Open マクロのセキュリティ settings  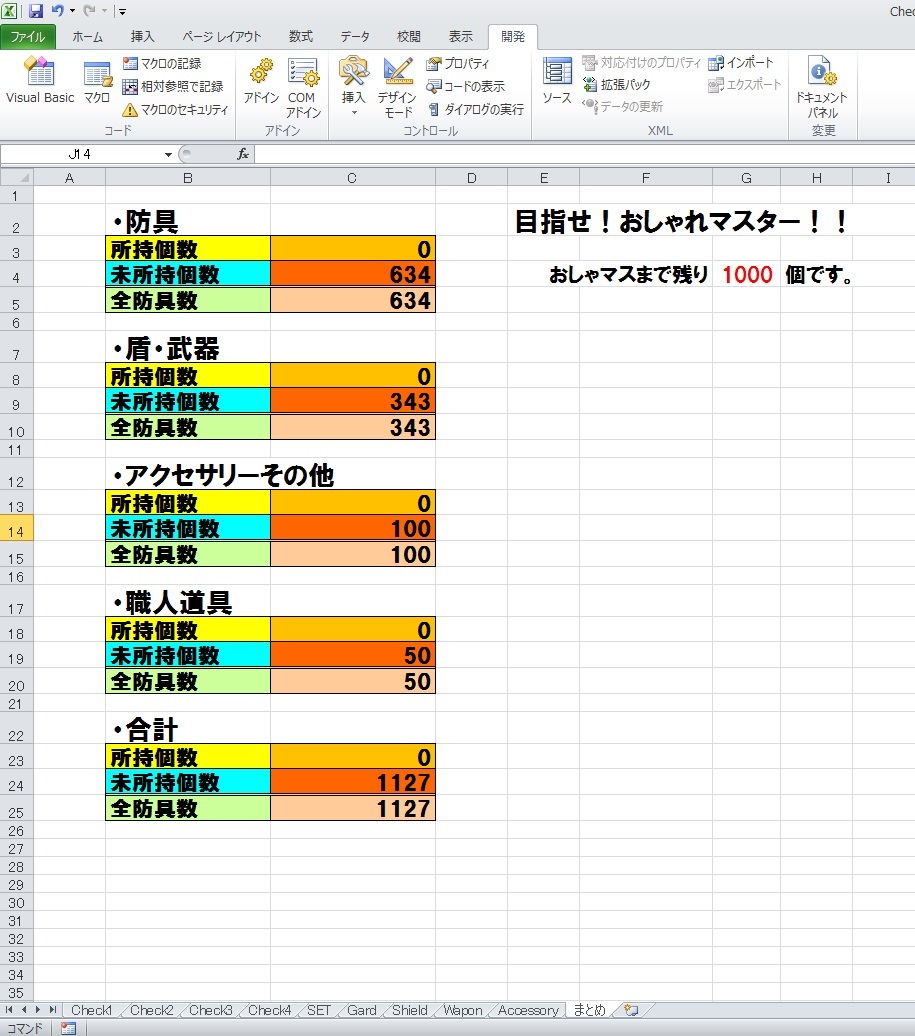point(176,110)
